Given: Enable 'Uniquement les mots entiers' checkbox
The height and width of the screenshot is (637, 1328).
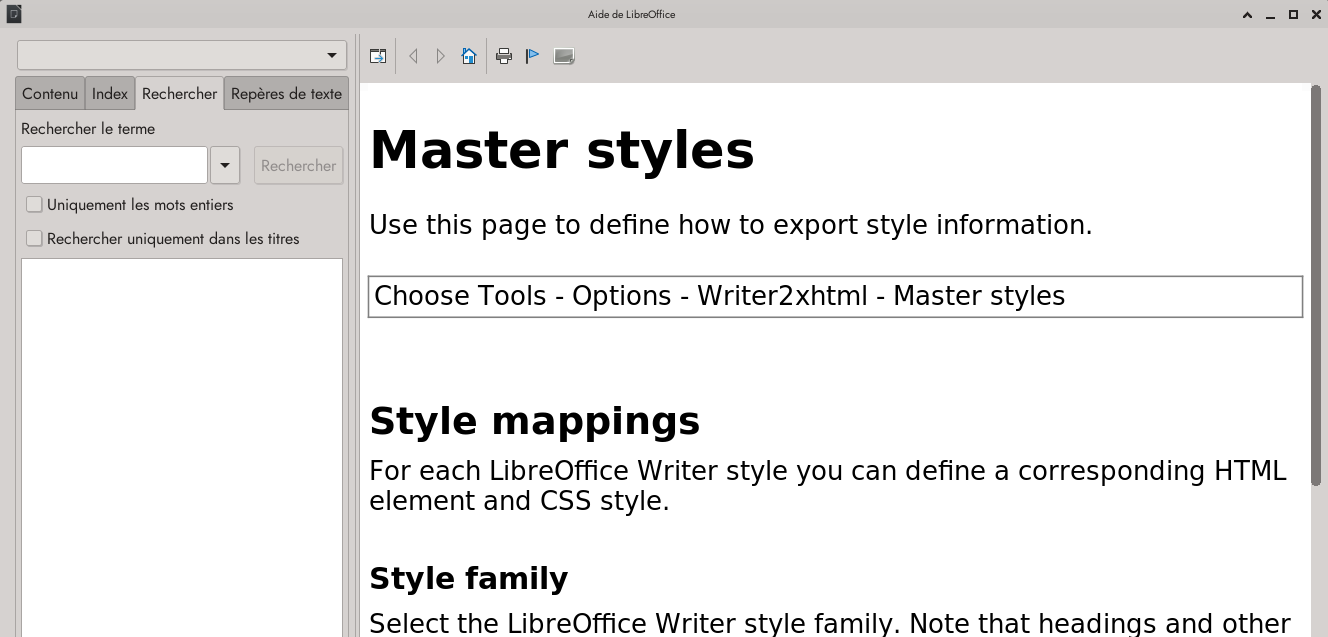Looking at the screenshot, I should click(35, 205).
